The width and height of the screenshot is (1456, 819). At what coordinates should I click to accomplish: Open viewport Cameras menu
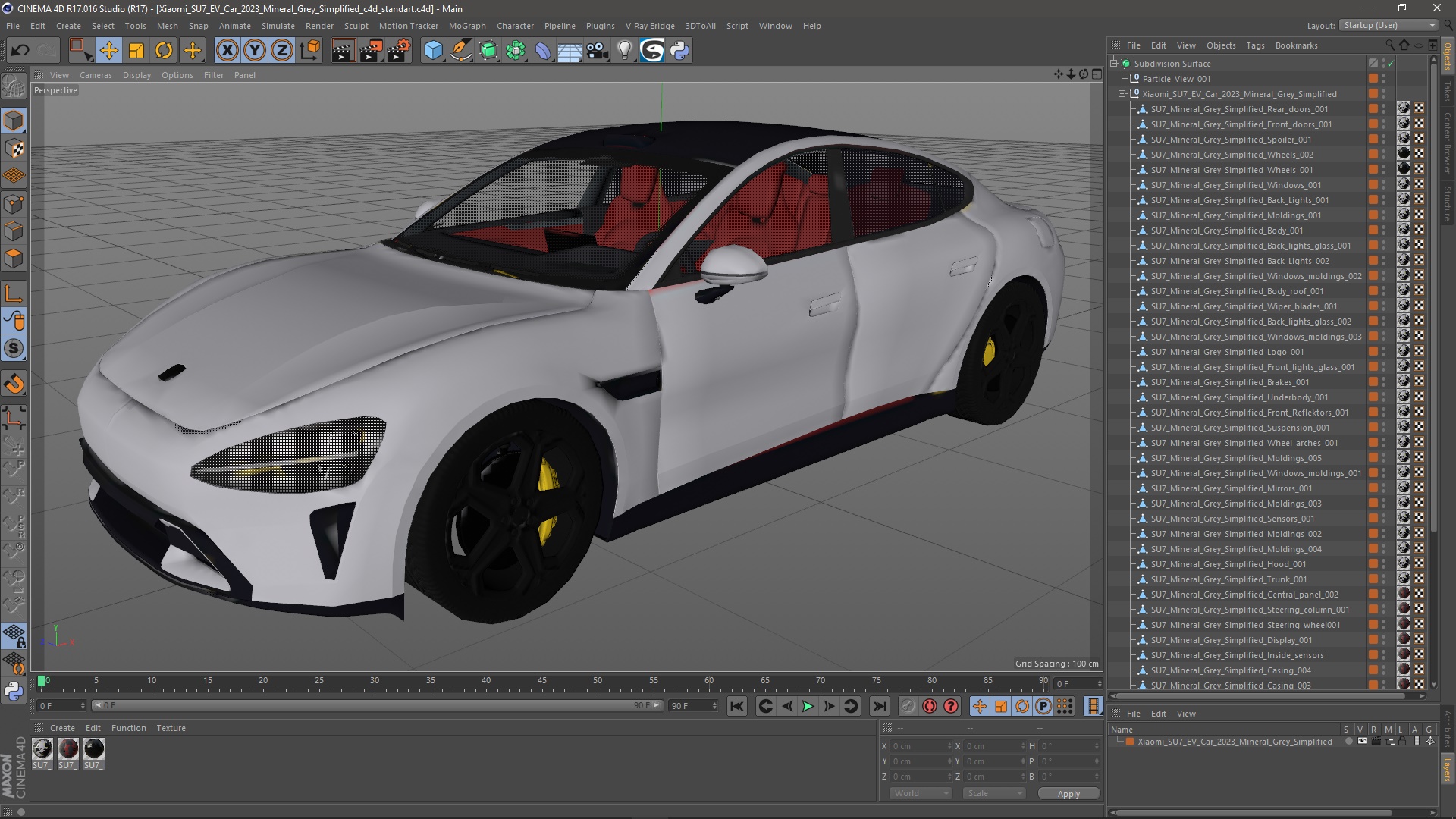[96, 75]
